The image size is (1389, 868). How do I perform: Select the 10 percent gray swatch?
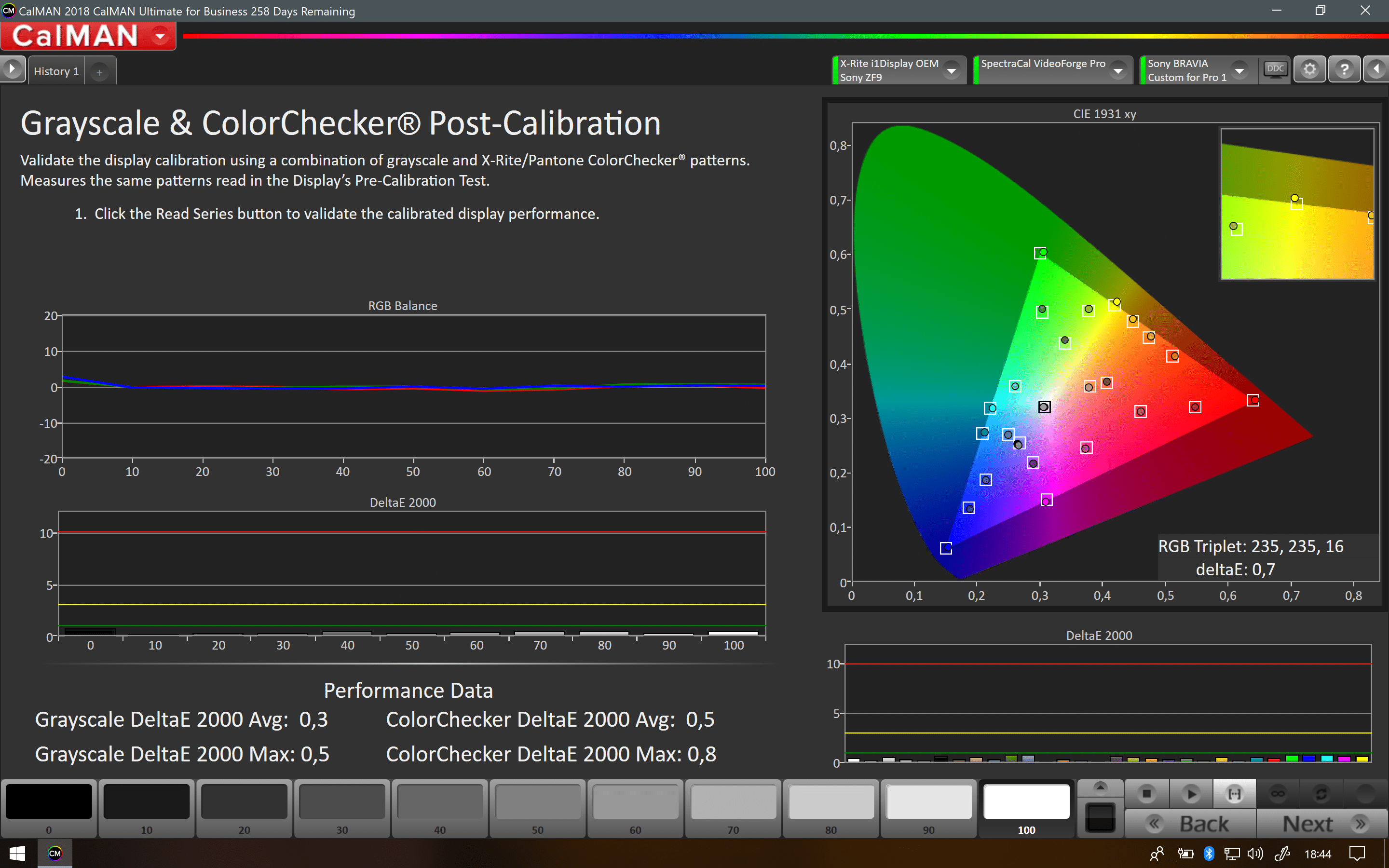[146, 808]
